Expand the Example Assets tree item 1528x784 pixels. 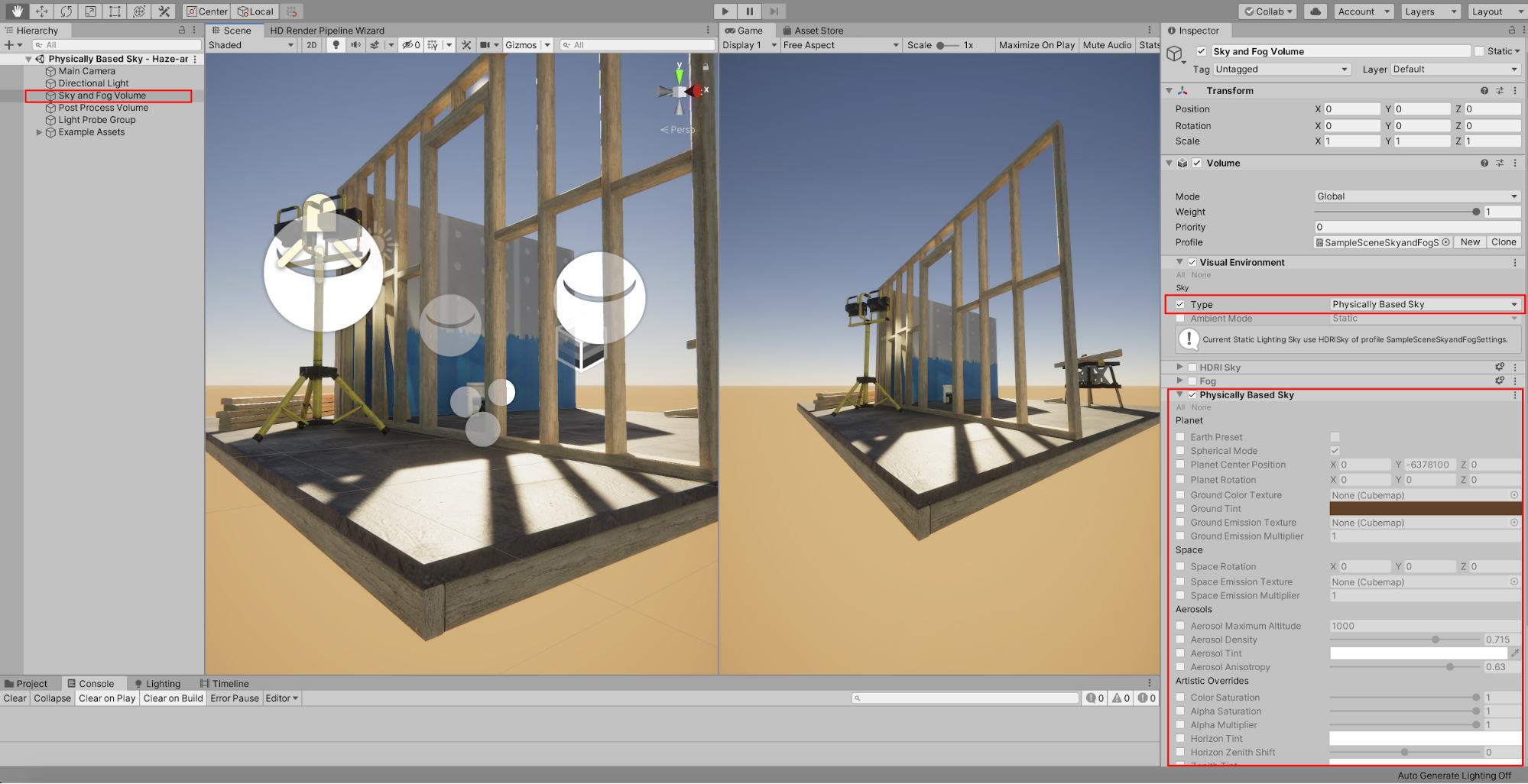pyautogui.click(x=39, y=132)
